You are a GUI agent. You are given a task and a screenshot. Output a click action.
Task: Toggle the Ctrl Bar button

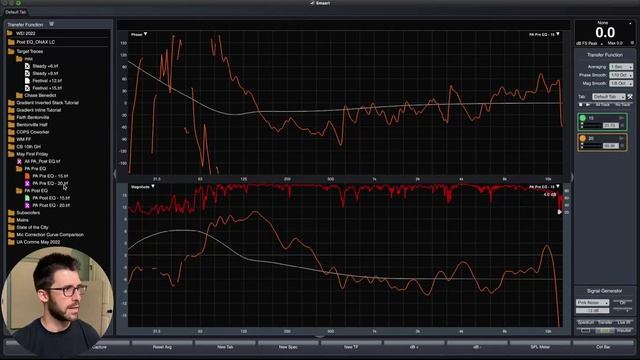coord(603,347)
